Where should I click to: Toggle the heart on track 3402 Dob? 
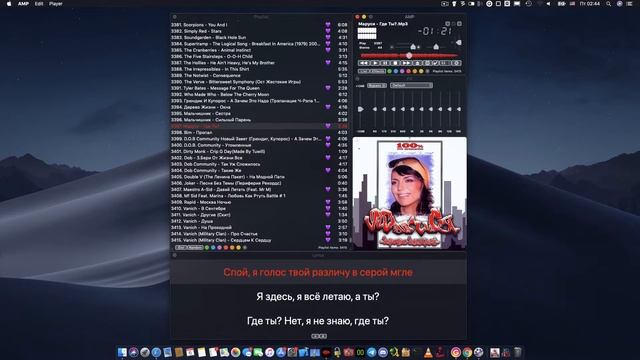[328, 158]
